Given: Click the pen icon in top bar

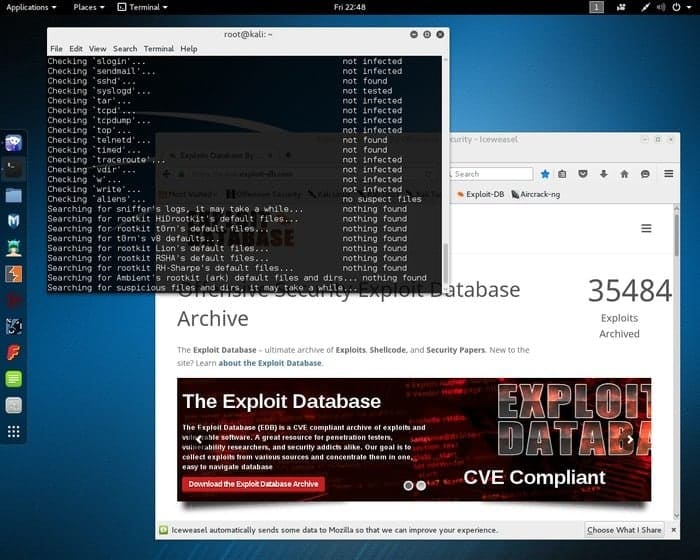Looking at the screenshot, I should (645, 7).
